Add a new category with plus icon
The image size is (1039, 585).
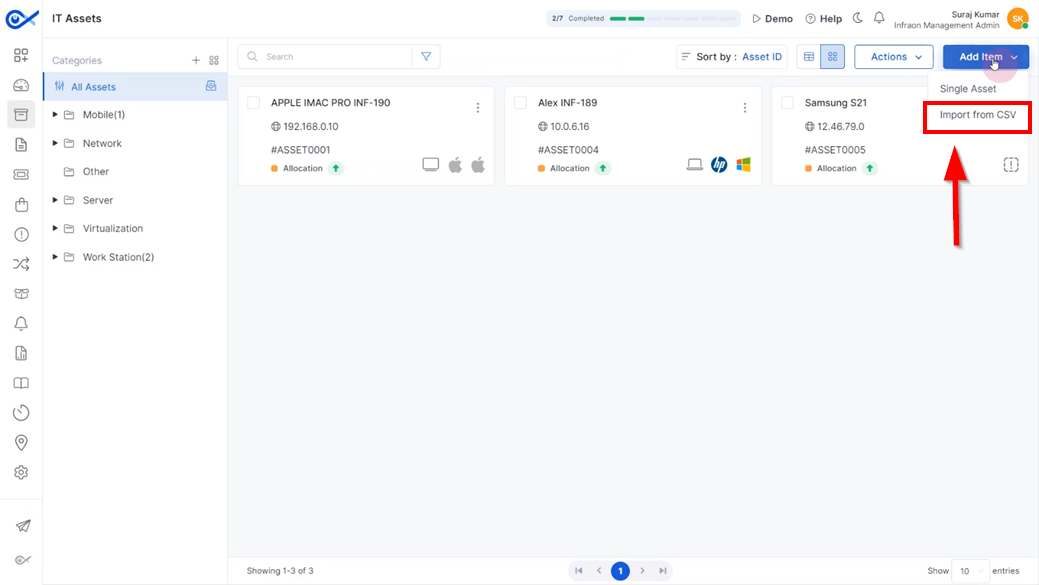click(x=195, y=60)
